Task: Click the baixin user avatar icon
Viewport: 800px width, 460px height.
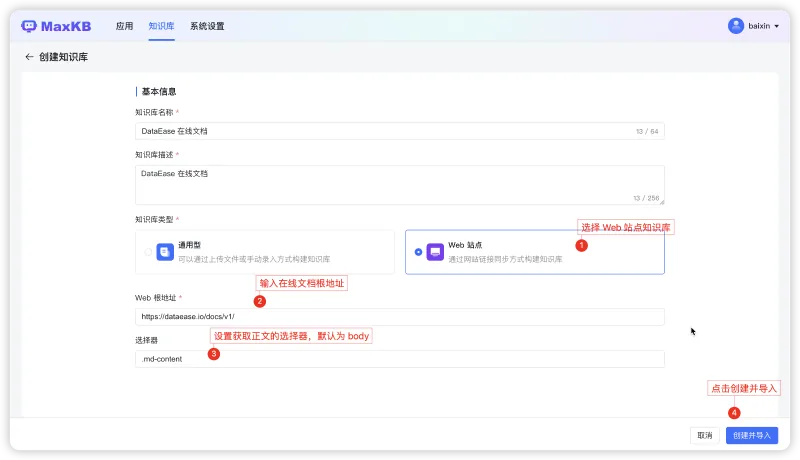Action: click(x=736, y=26)
